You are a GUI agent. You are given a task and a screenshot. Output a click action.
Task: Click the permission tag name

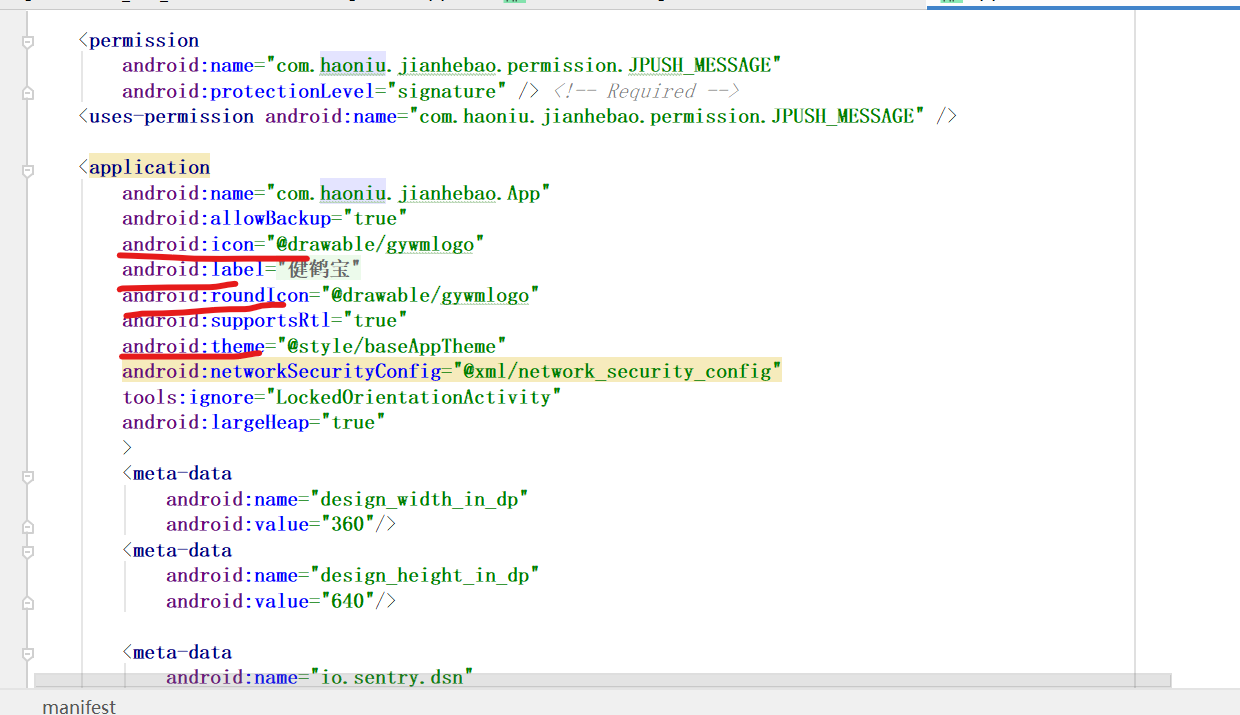click(144, 40)
